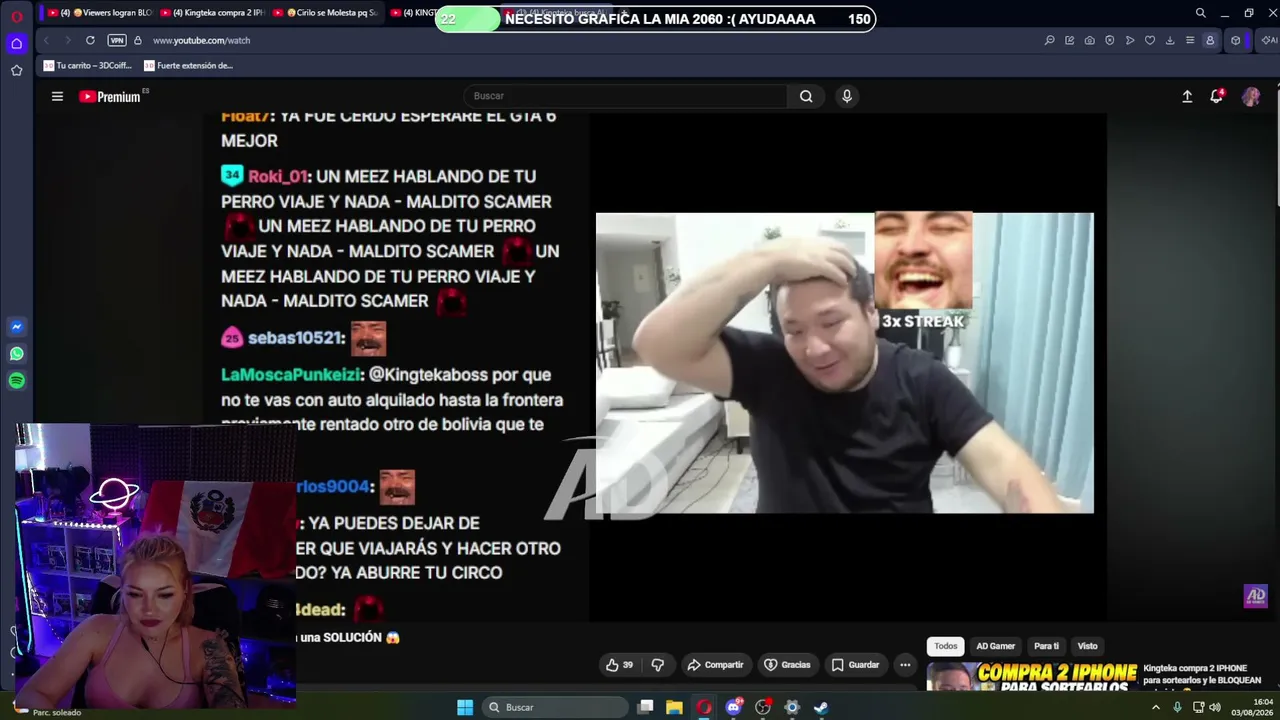Click the Opera sidebar home icon
The image size is (1280, 720).
pyautogui.click(x=16, y=44)
